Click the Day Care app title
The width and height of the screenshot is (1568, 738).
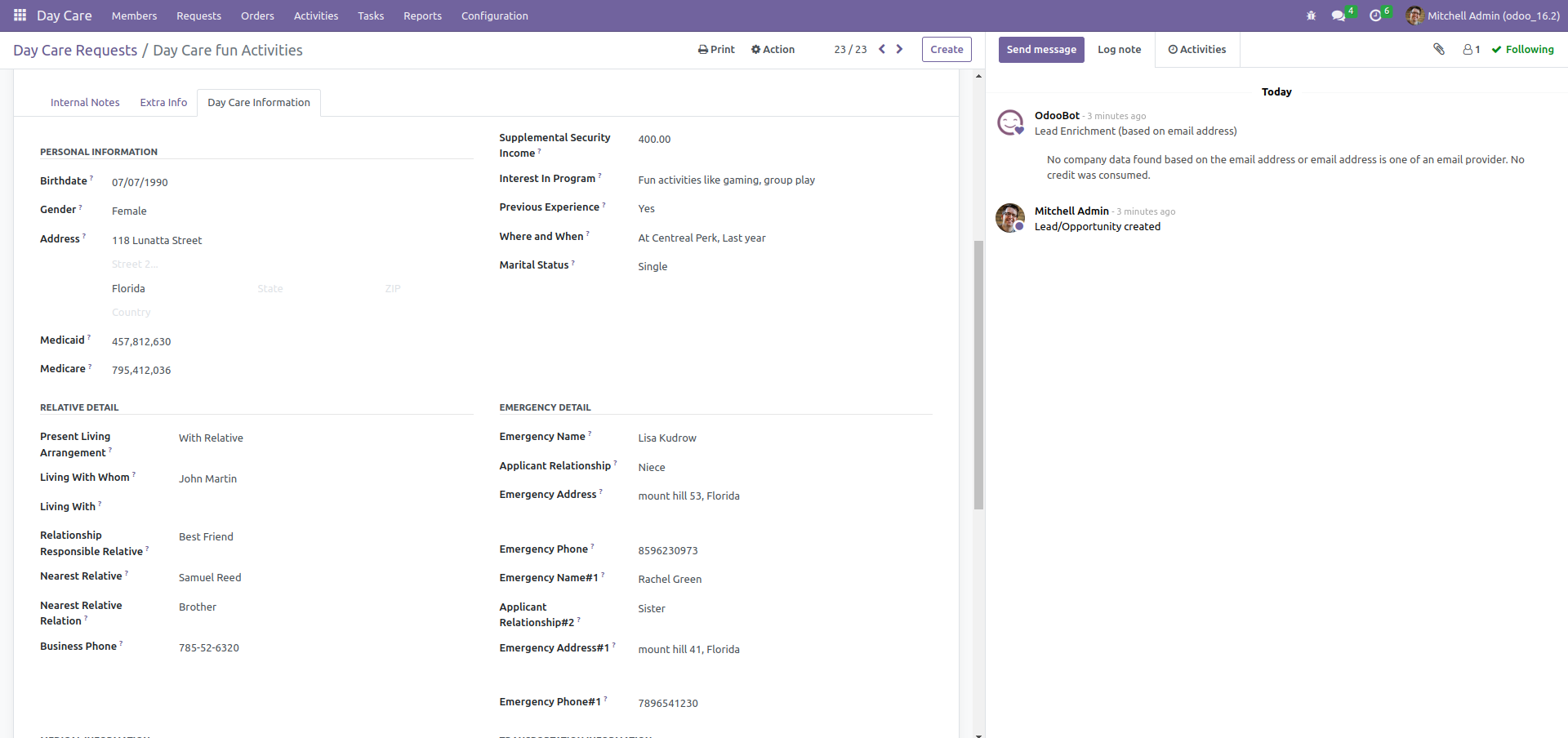[64, 16]
